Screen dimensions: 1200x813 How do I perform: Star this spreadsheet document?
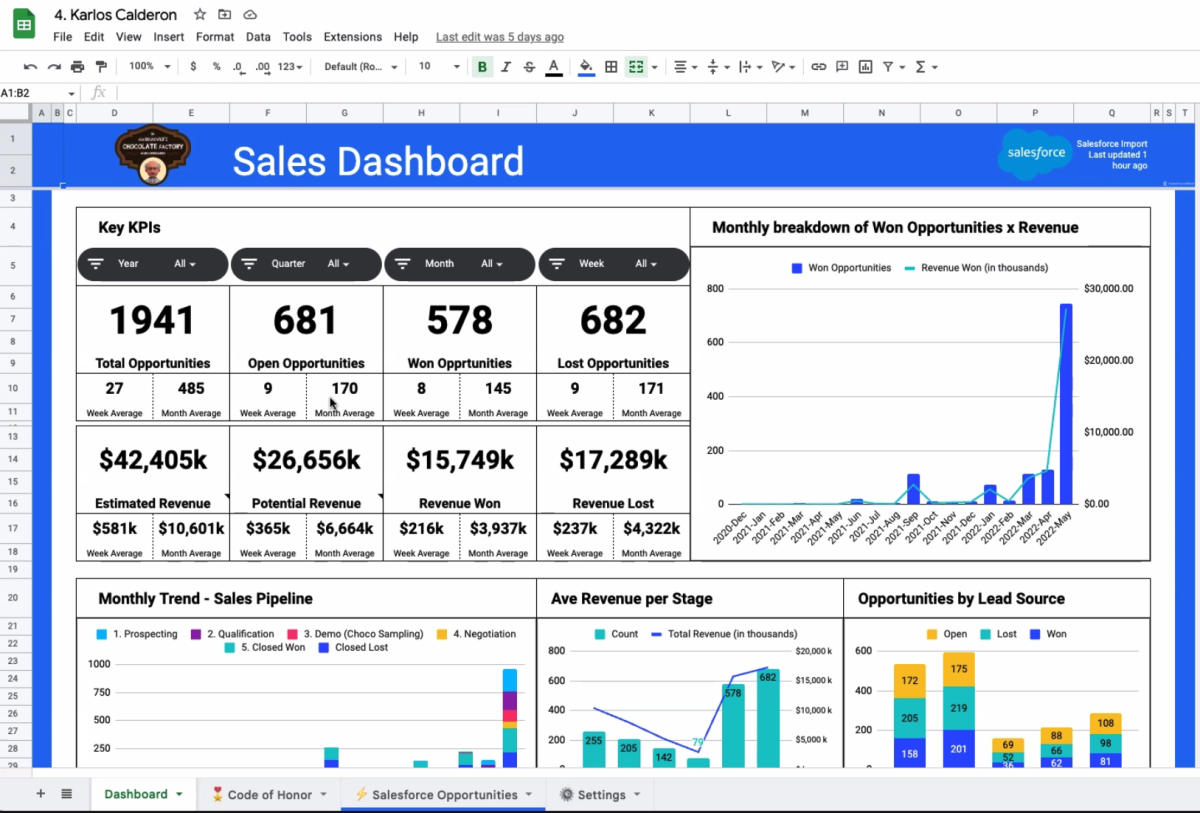pyautogui.click(x=200, y=15)
